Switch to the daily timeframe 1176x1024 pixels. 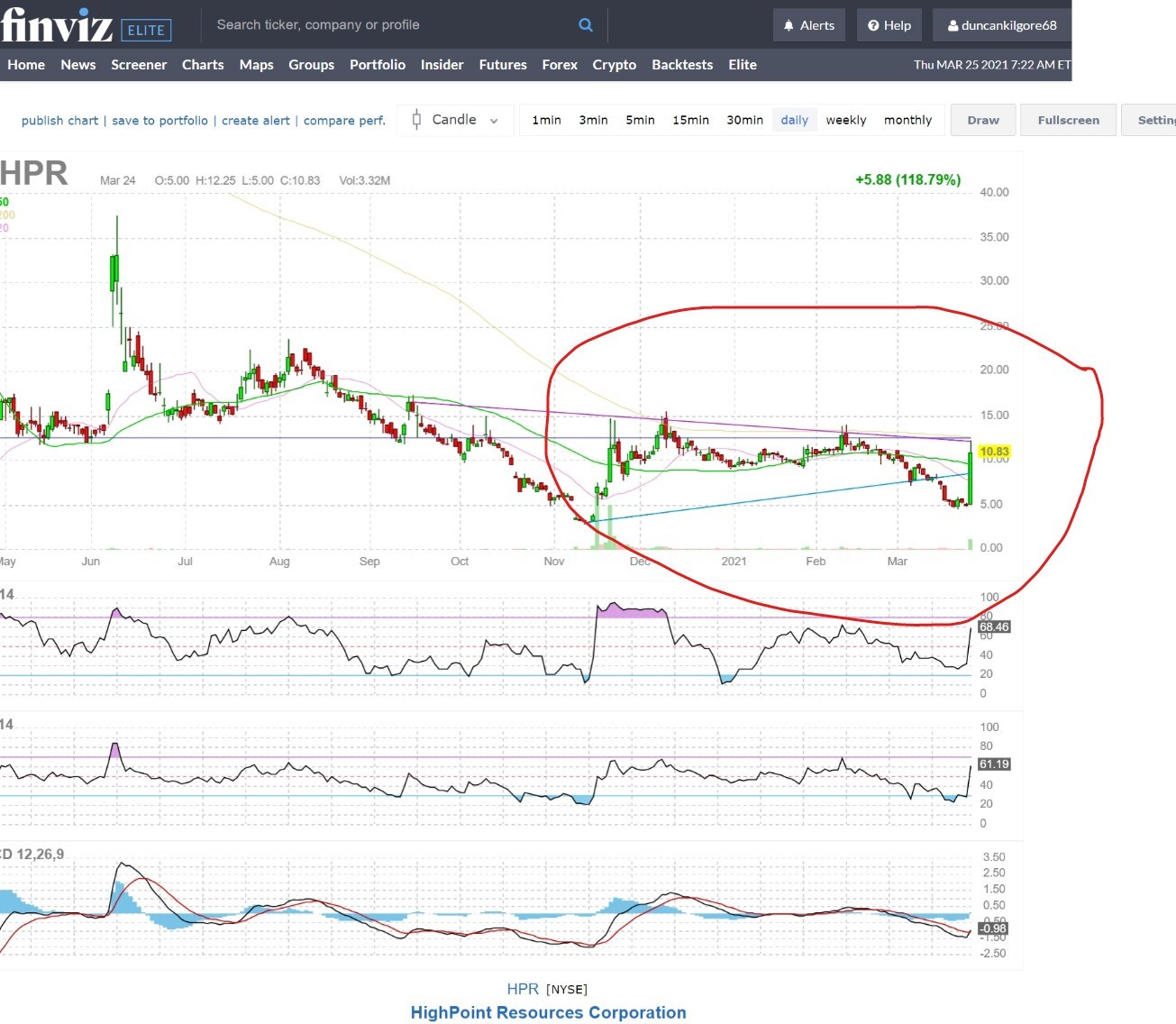[x=794, y=120]
